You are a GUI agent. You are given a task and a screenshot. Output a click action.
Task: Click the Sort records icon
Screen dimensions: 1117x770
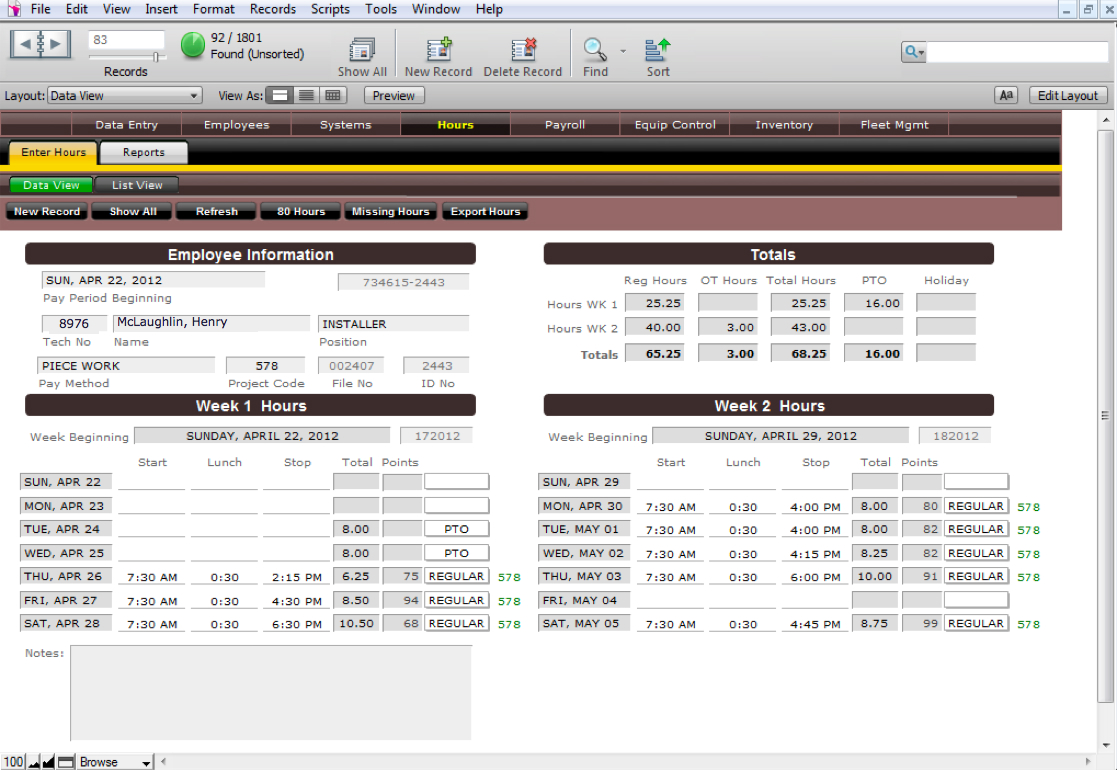658,50
